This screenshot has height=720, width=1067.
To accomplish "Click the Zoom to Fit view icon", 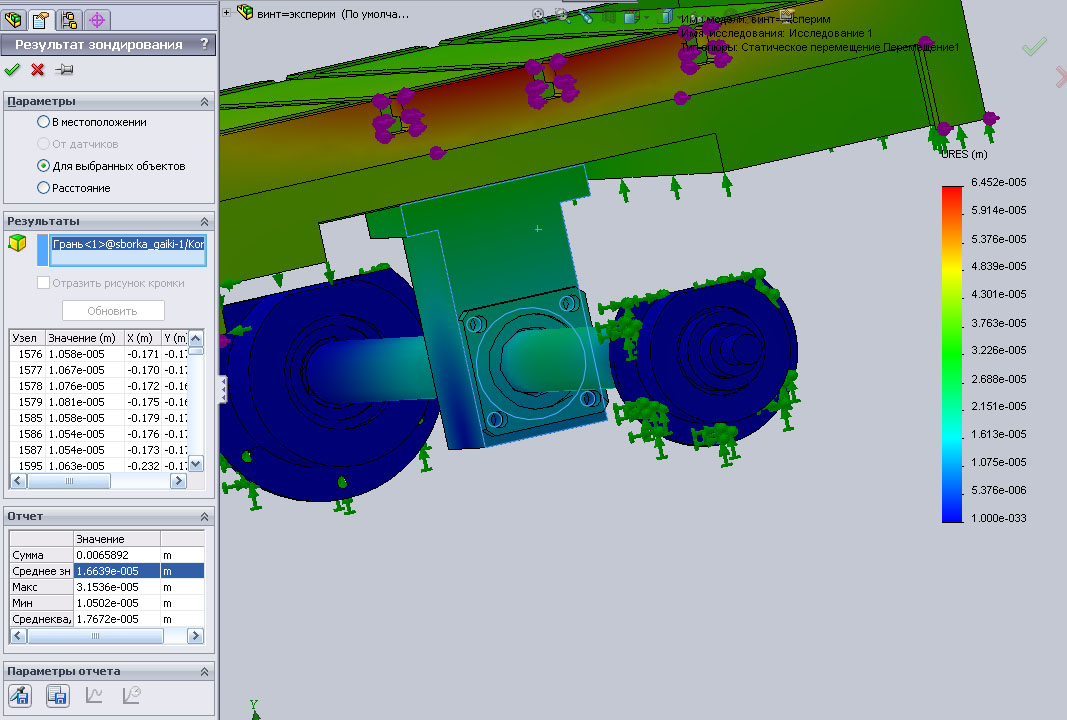I will click(538, 15).
